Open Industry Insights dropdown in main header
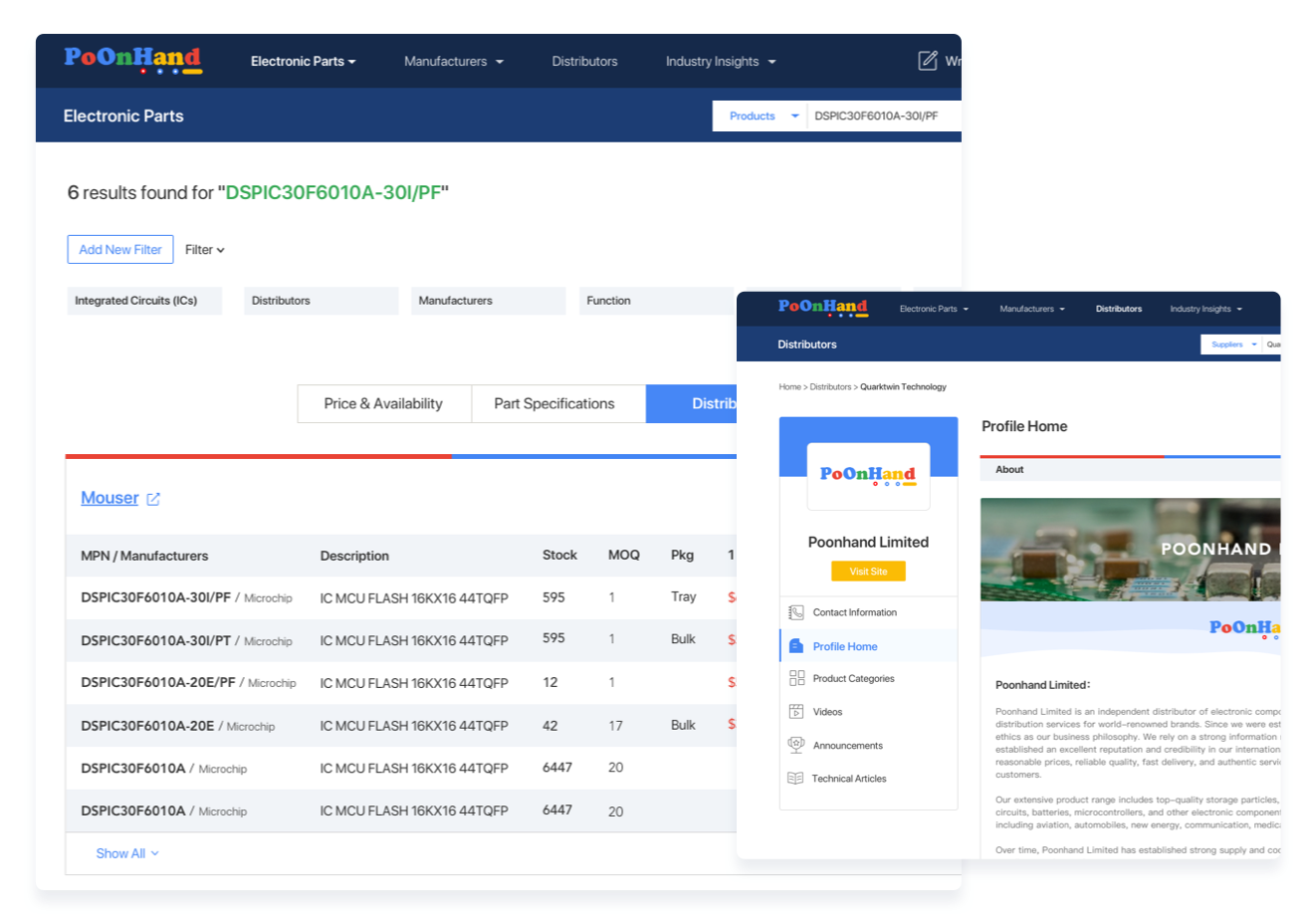The image size is (1316, 924). [x=721, y=62]
